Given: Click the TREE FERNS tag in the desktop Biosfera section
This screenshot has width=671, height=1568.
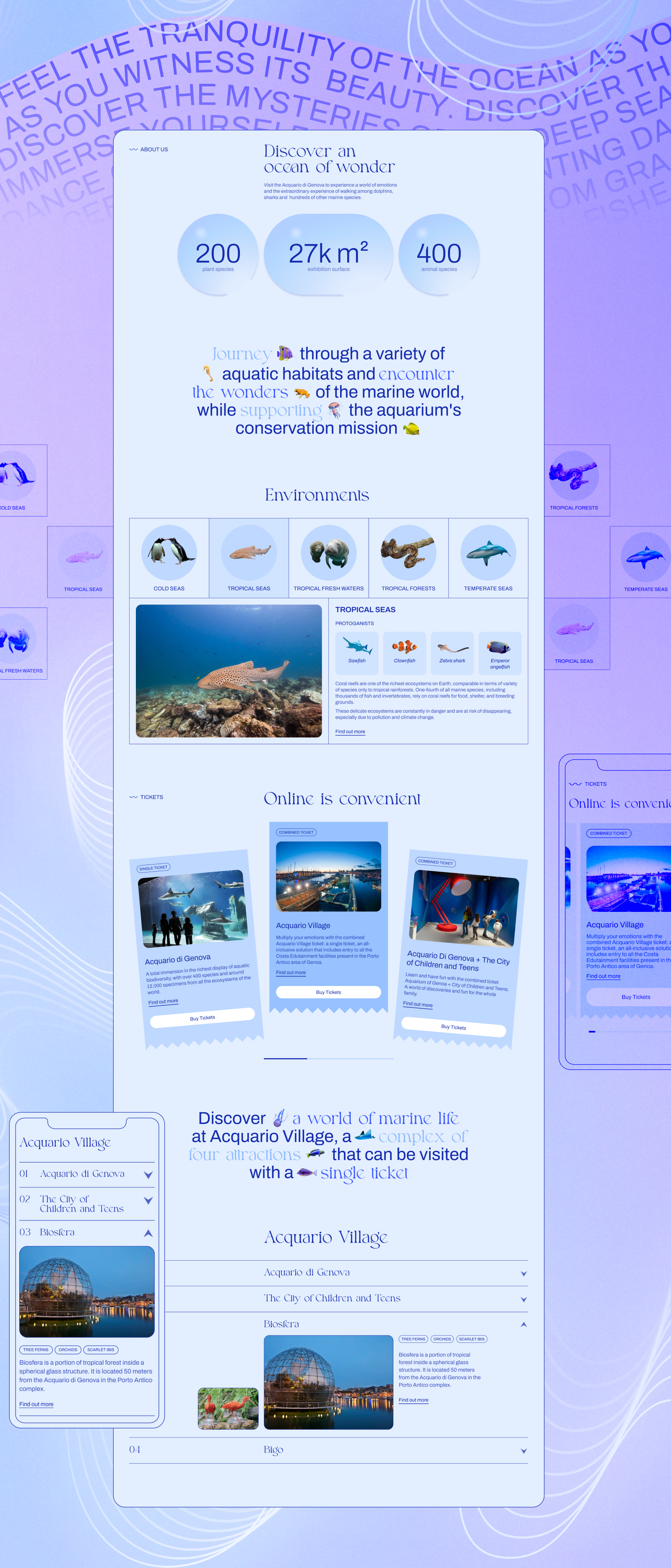Looking at the screenshot, I should [x=414, y=1339].
